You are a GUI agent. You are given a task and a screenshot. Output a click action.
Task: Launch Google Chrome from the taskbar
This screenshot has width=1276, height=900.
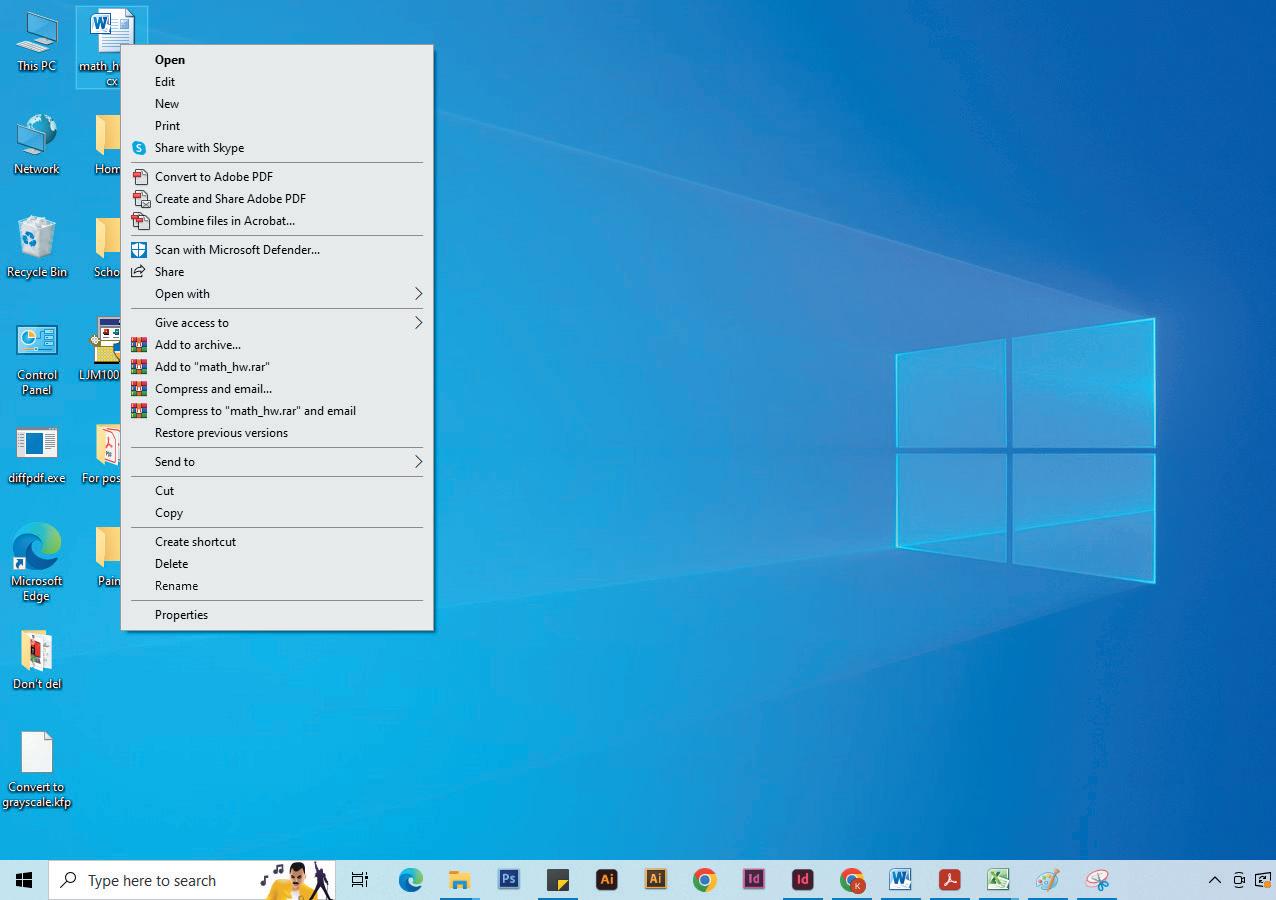click(705, 880)
